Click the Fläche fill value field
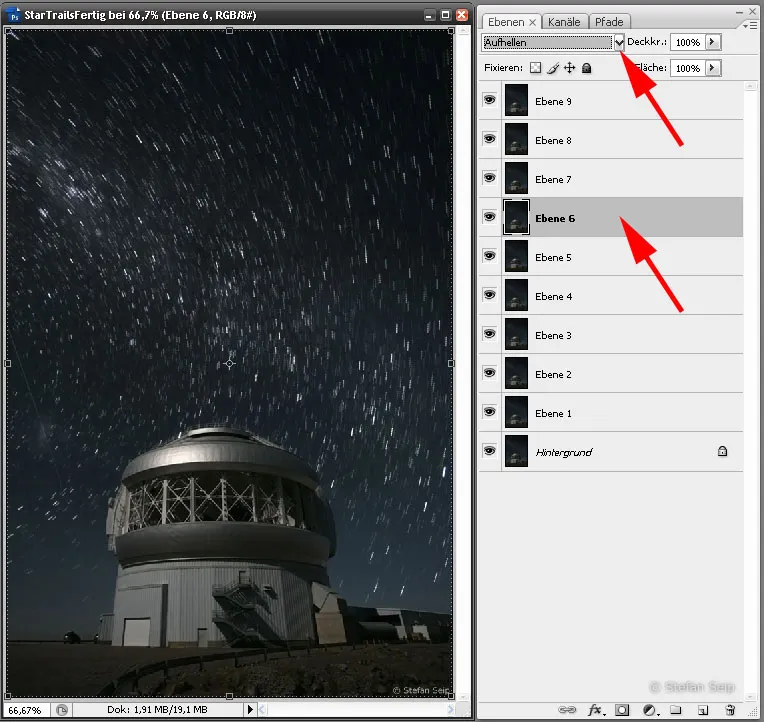This screenshot has width=764, height=722. pyautogui.click(x=688, y=68)
